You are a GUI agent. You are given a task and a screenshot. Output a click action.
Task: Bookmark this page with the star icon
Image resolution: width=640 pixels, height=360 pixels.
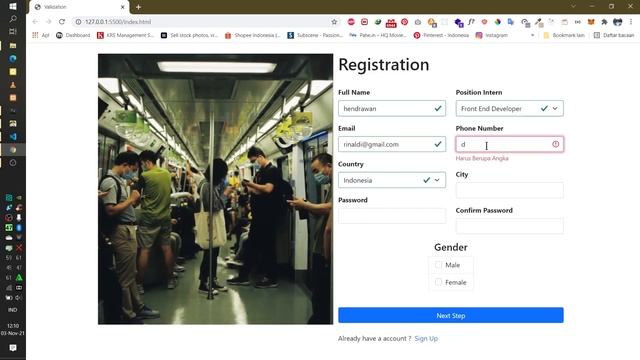[334, 22]
